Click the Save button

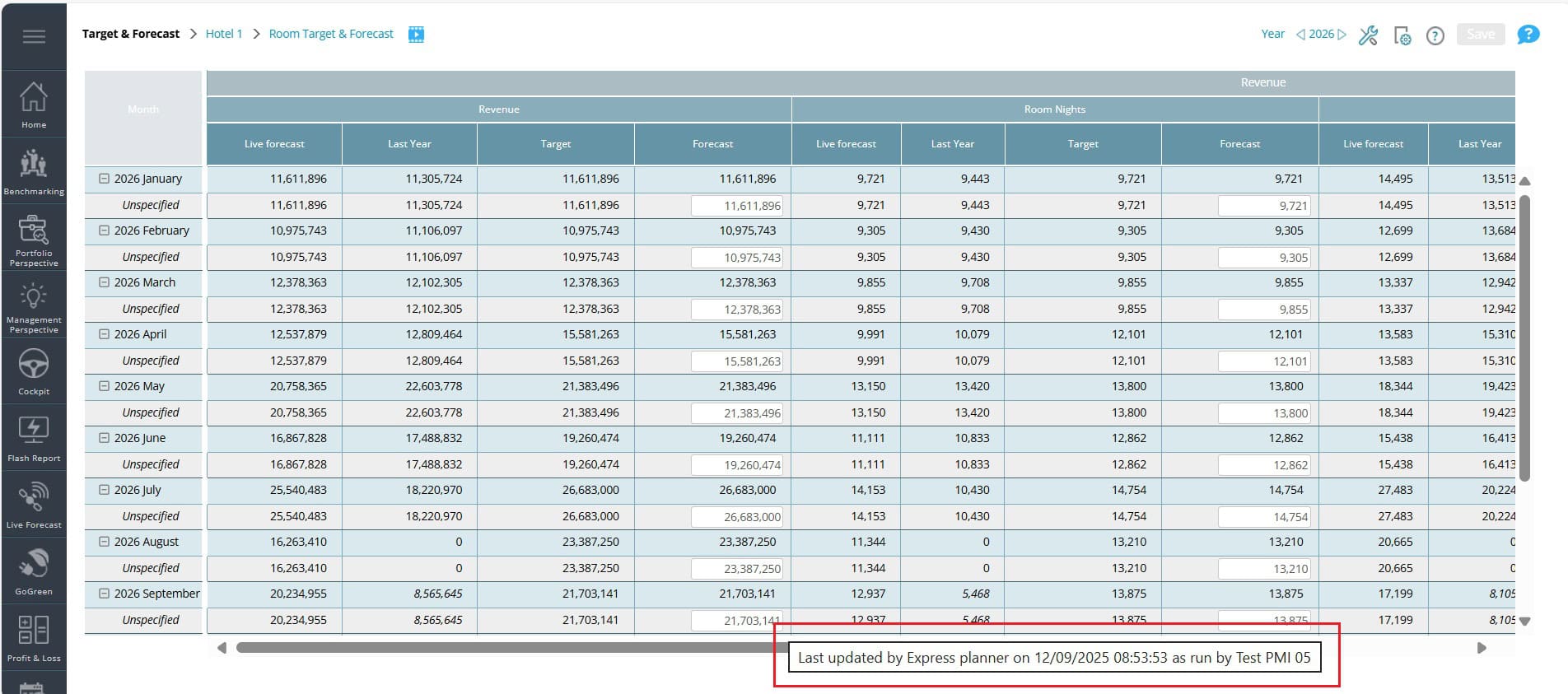click(x=1480, y=35)
